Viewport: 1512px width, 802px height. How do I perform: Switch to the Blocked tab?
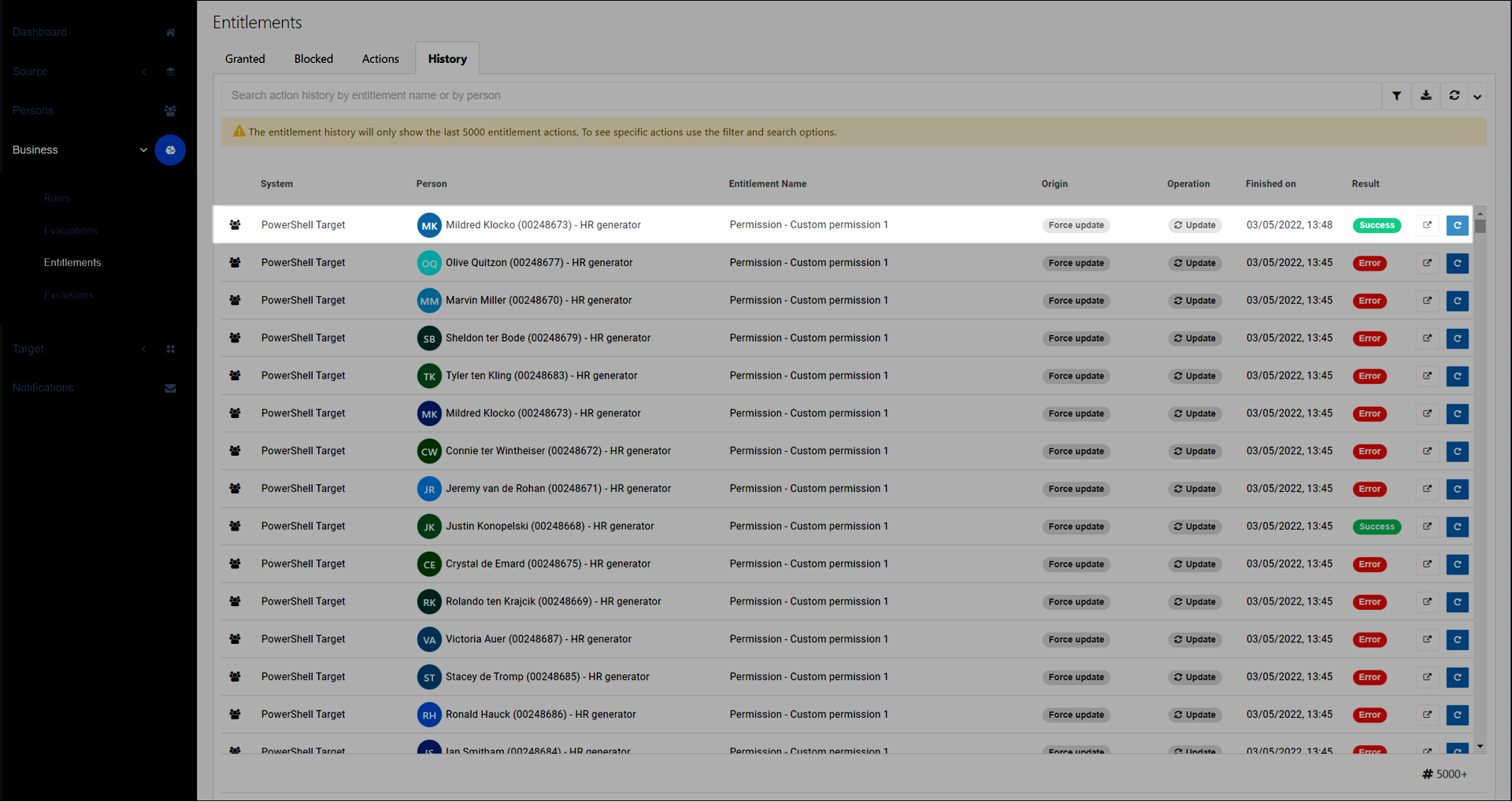coord(313,59)
